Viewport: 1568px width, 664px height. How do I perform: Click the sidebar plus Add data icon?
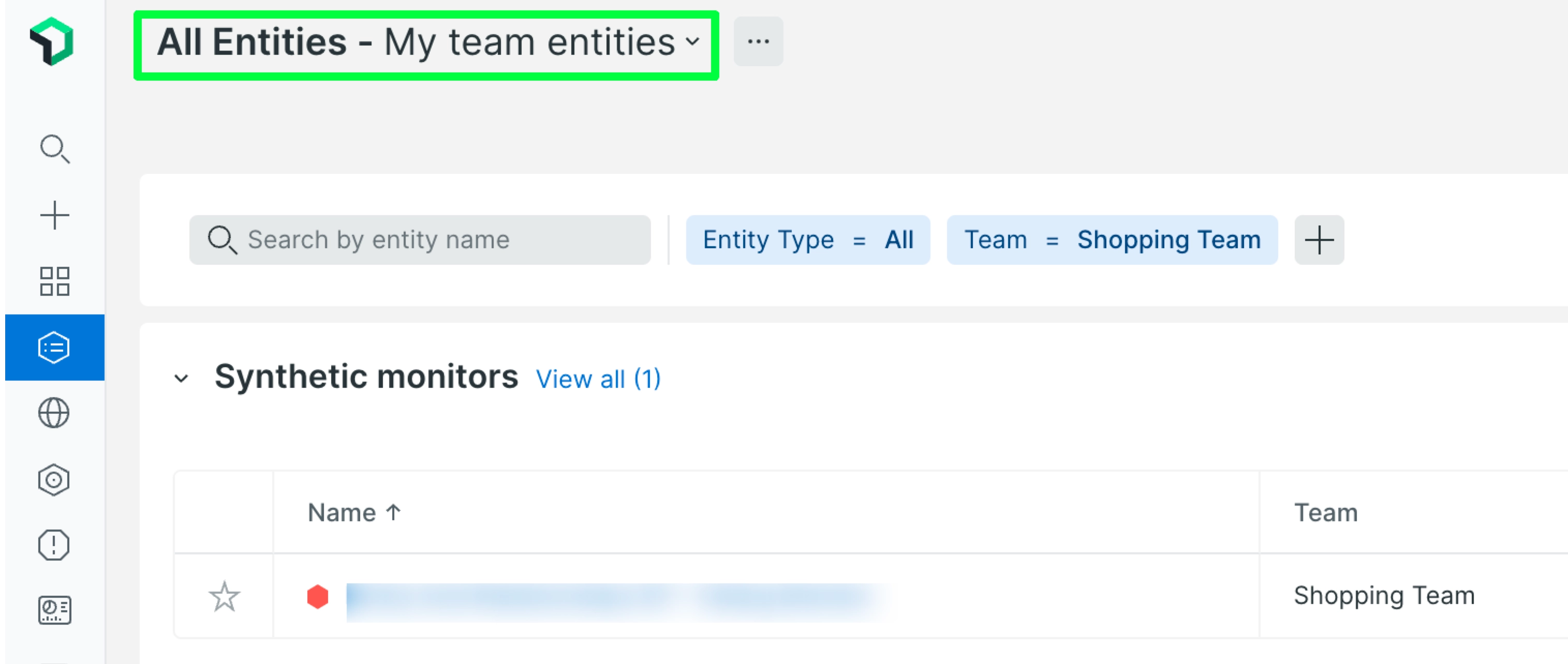click(54, 215)
